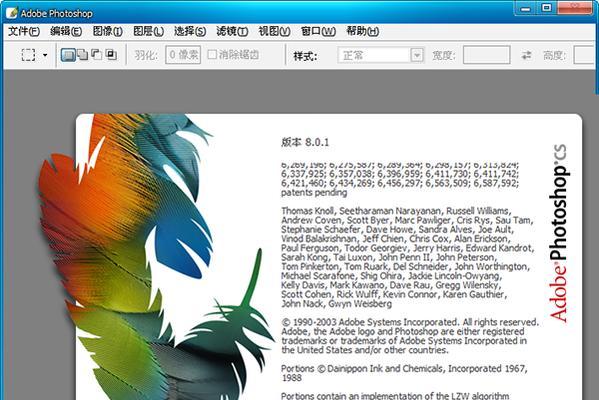Open the 滤镜(T) menu
599x400 pixels.
232,31
